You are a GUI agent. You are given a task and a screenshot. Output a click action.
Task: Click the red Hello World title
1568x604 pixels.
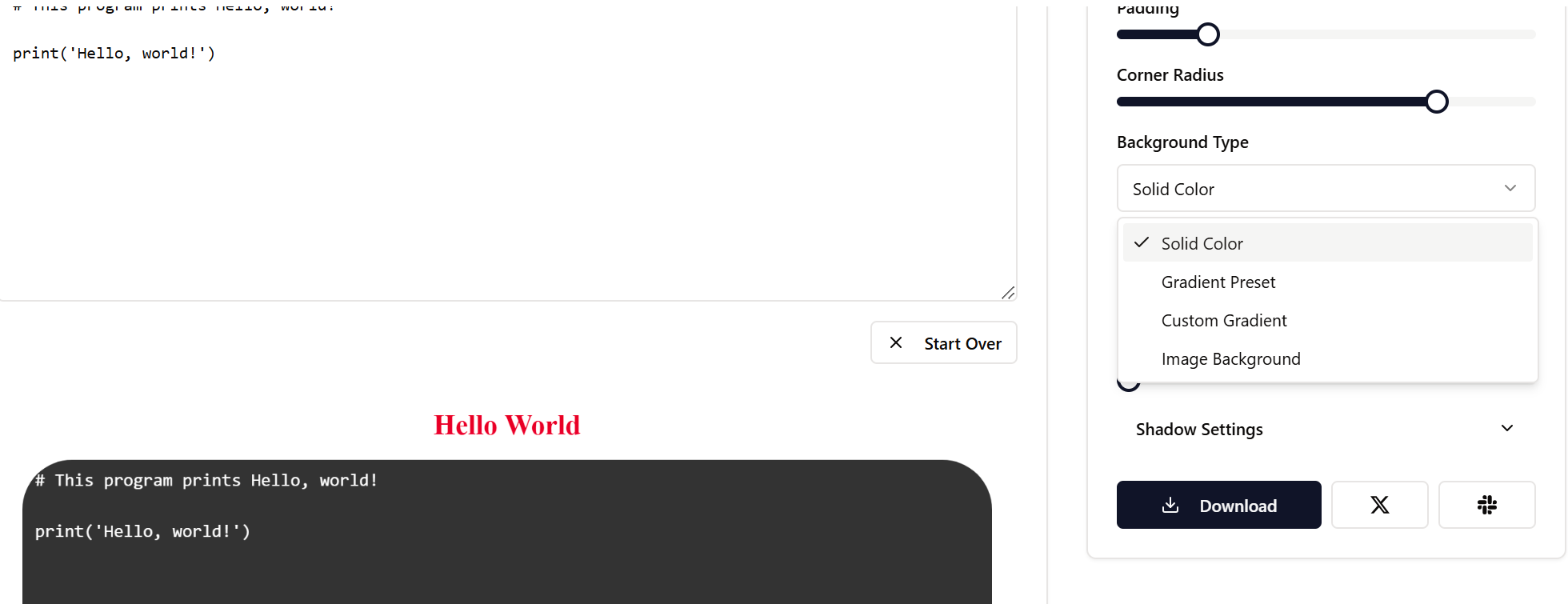click(507, 425)
